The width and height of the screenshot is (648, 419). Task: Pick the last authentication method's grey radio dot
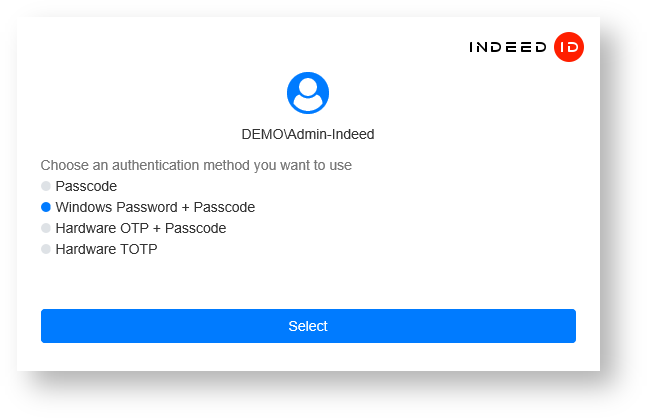[46, 249]
